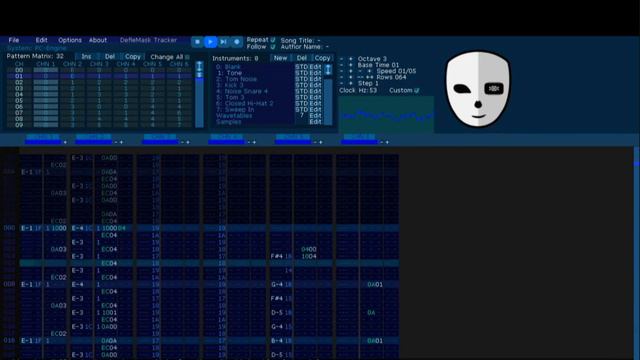
Task: Click the B-4 note in pattern editor
Action: 277,340
